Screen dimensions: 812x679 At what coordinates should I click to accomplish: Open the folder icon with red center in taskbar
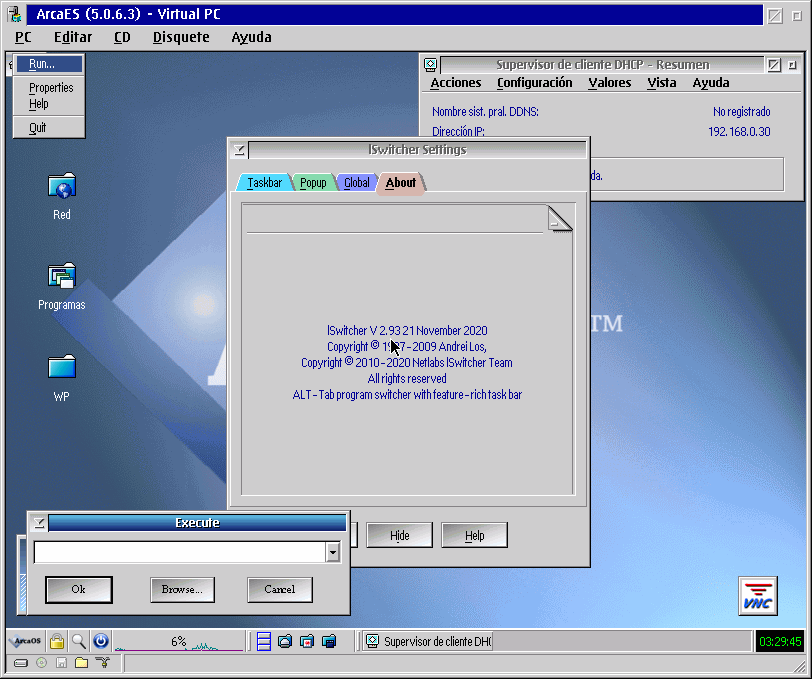click(x=307, y=641)
